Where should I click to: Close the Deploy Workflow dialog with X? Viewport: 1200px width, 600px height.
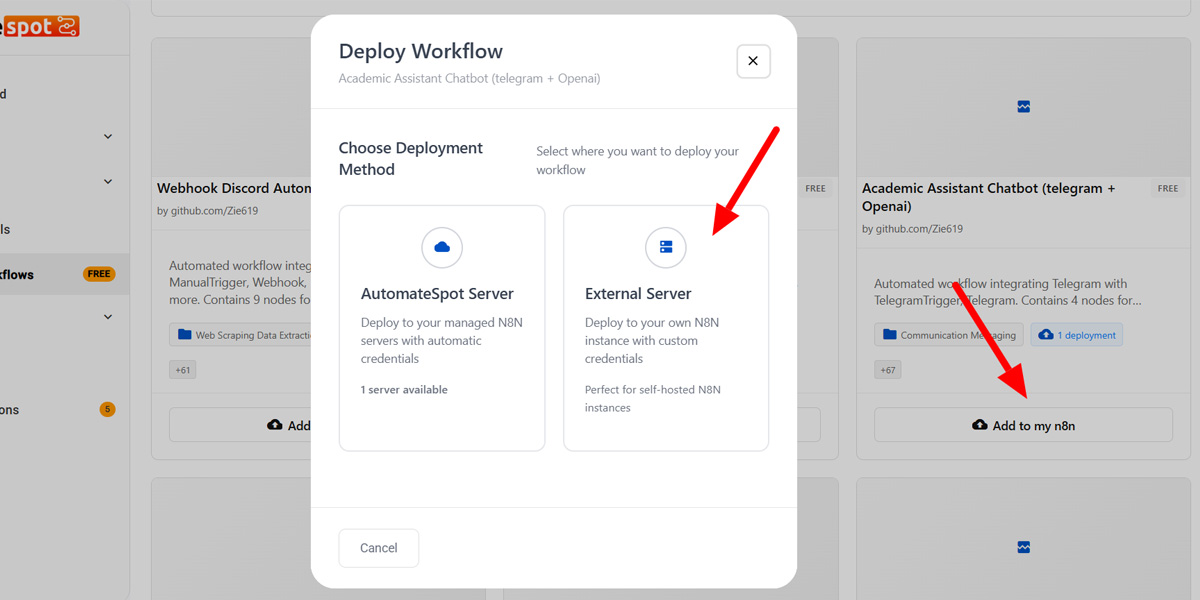click(x=753, y=61)
